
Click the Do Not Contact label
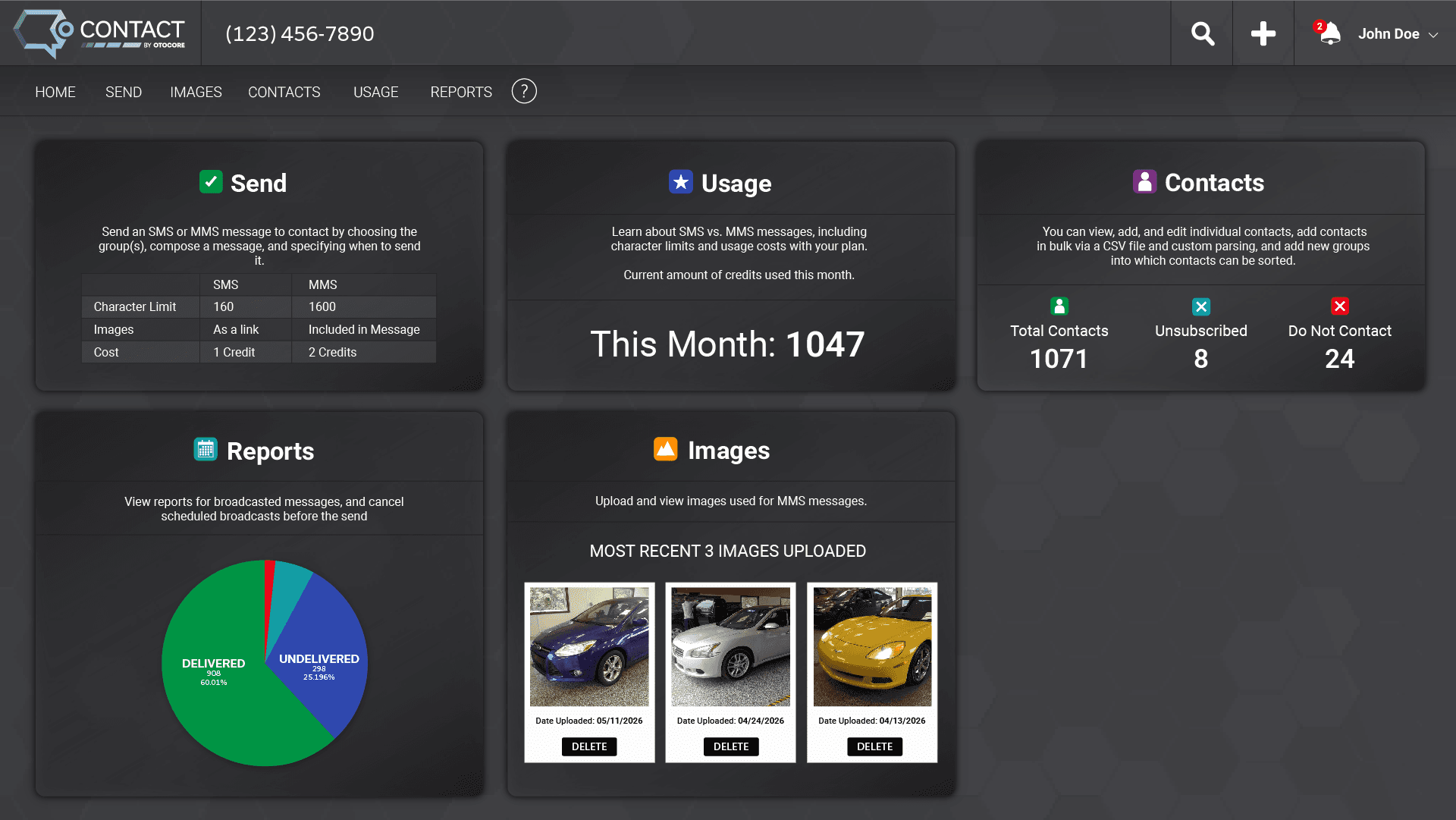click(1340, 331)
